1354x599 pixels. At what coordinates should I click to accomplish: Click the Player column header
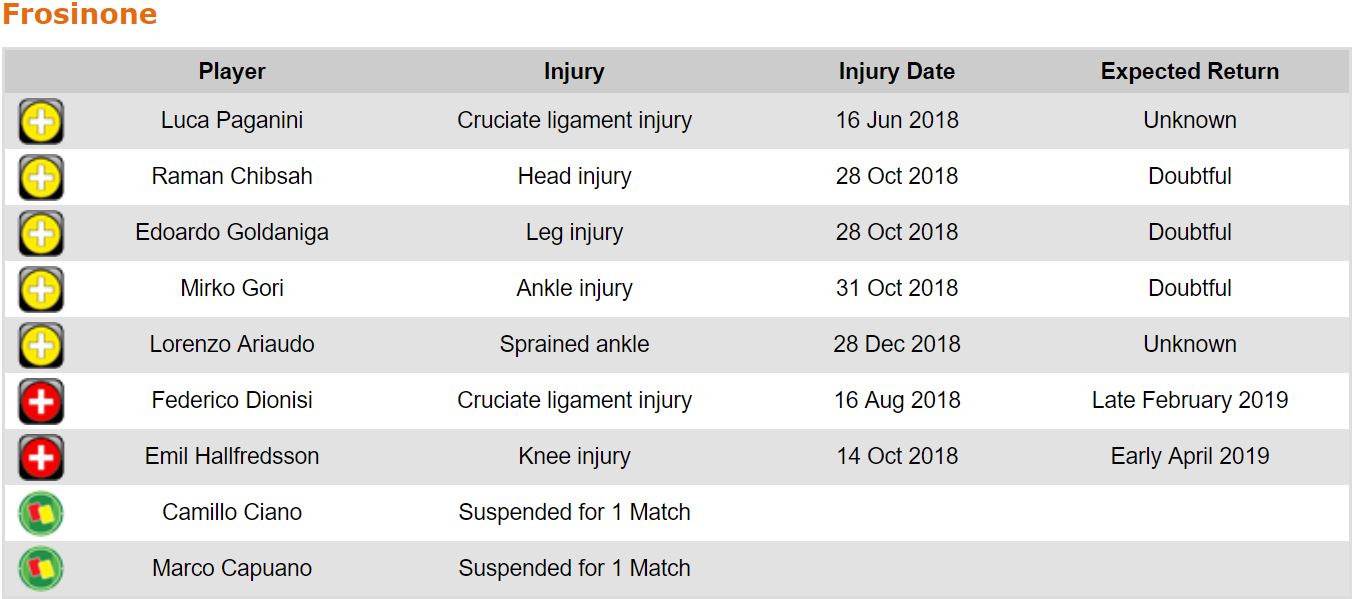tap(232, 72)
